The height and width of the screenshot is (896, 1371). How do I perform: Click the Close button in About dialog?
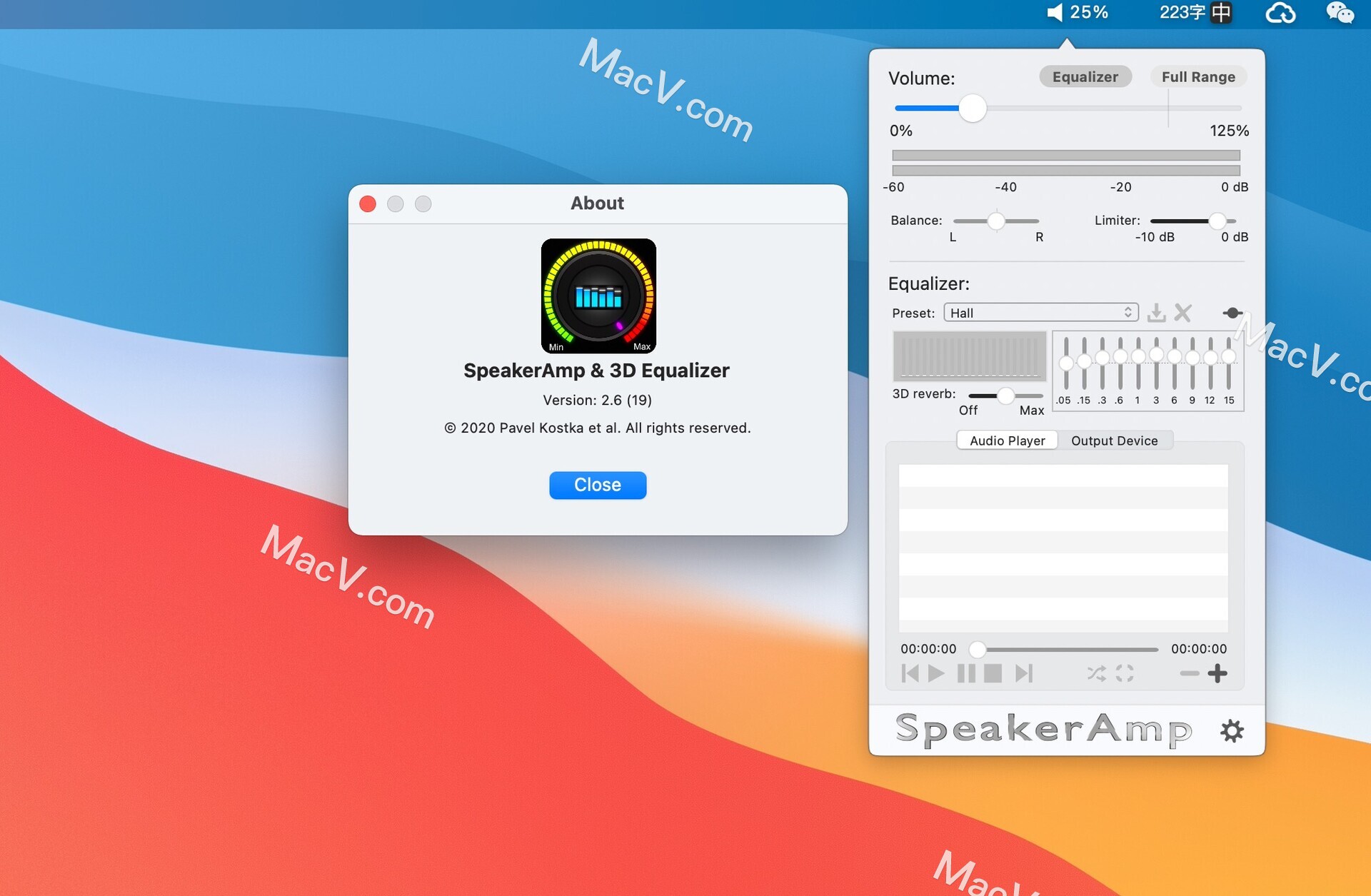pyautogui.click(x=596, y=484)
